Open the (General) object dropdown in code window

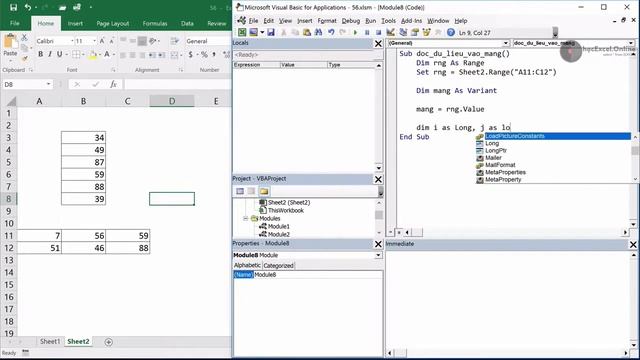point(506,43)
